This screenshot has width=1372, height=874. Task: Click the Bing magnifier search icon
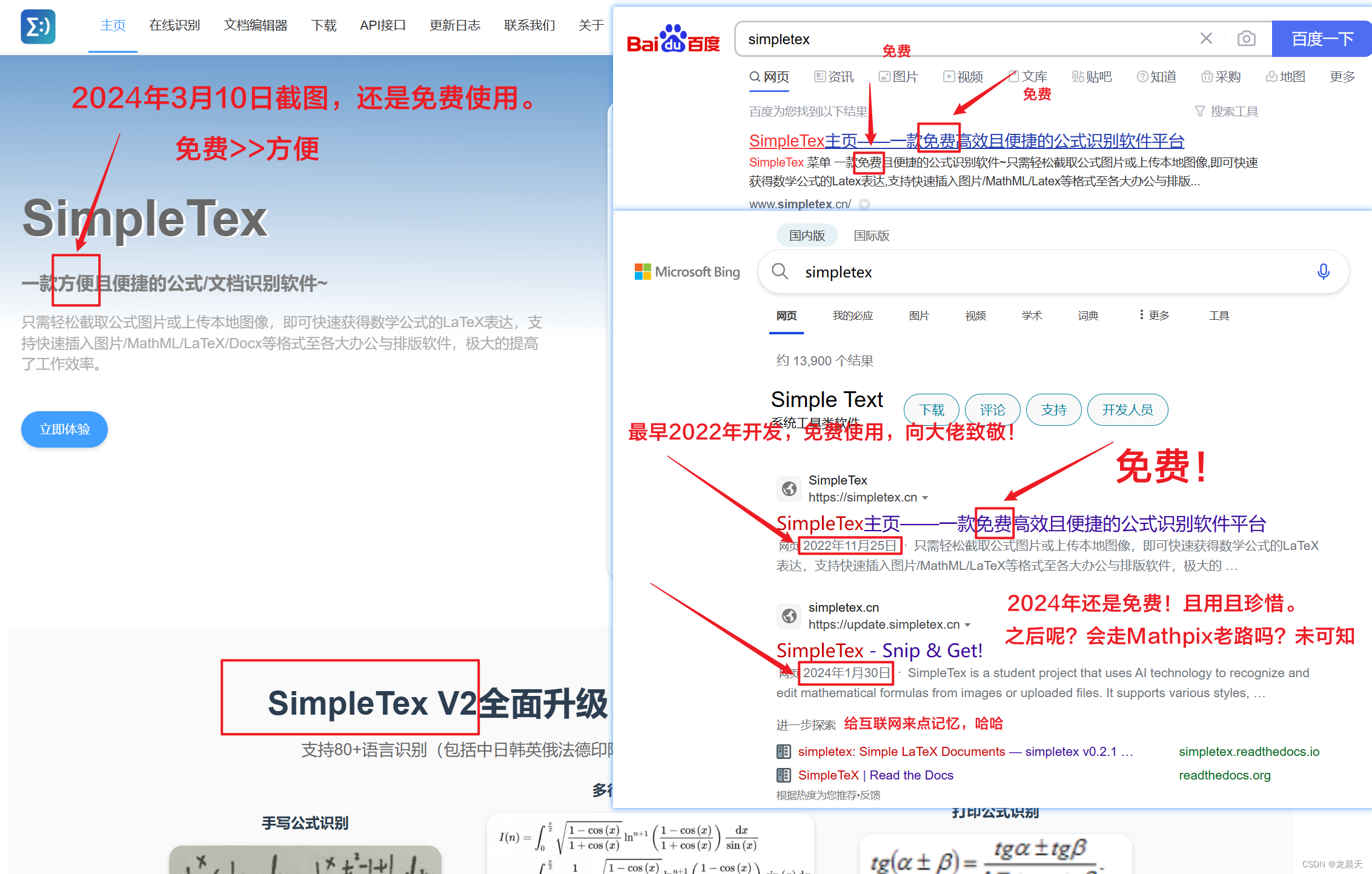point(780,271)
